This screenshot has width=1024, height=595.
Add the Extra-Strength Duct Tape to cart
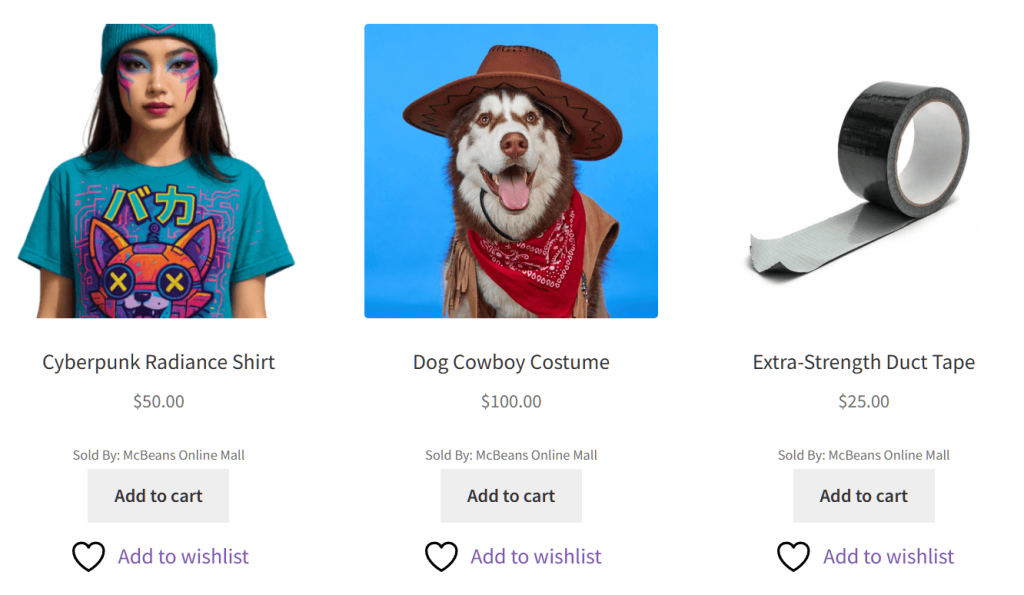(864, 495)
